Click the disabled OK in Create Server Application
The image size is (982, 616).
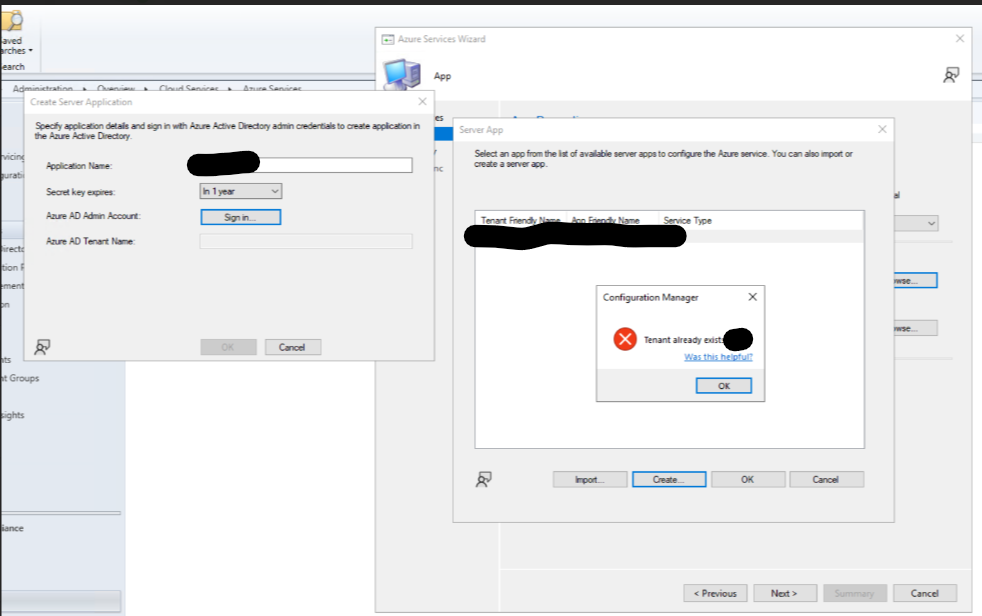coord(228,347)
